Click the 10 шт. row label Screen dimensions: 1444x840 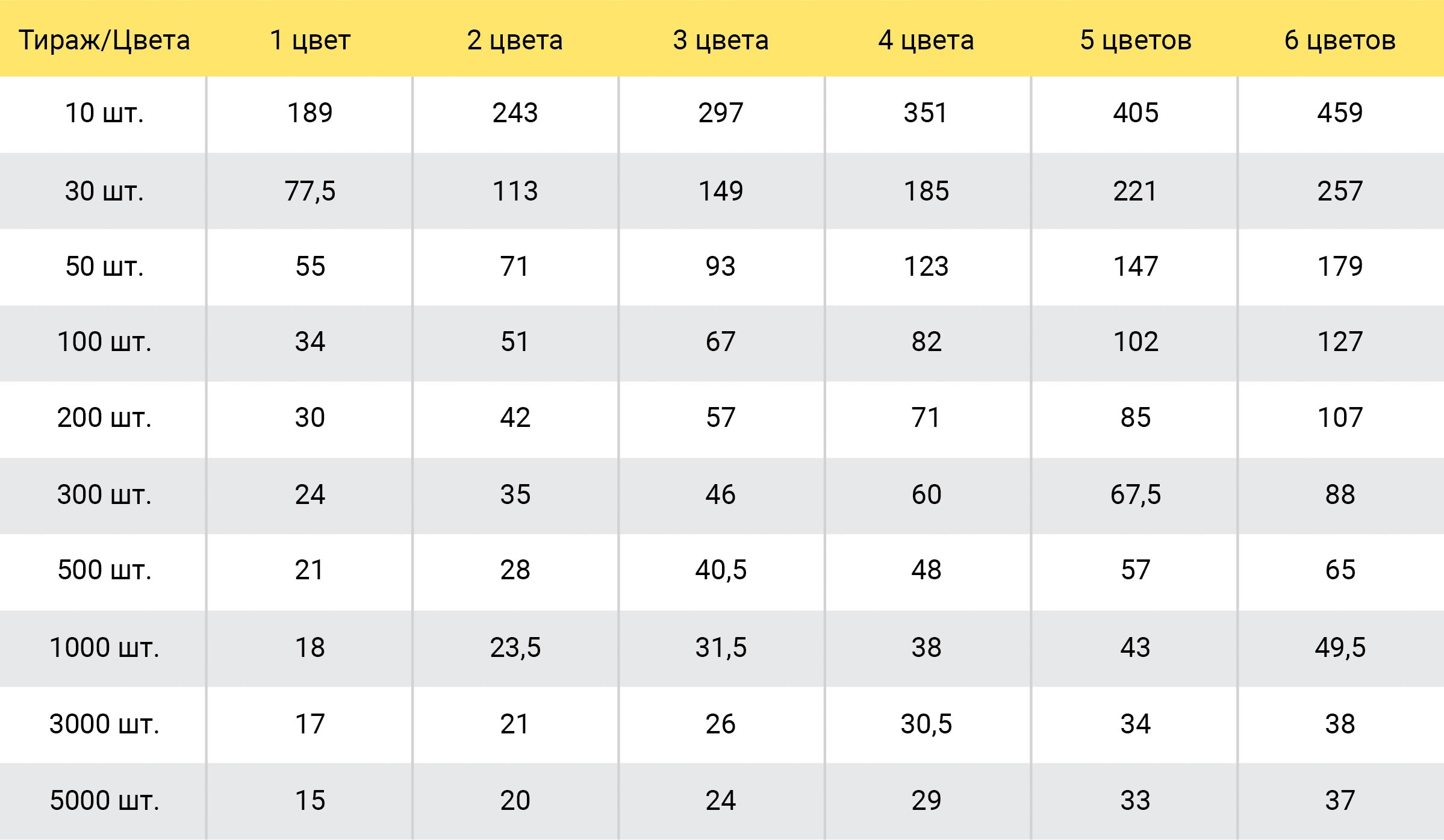click(x=104, y=113)
